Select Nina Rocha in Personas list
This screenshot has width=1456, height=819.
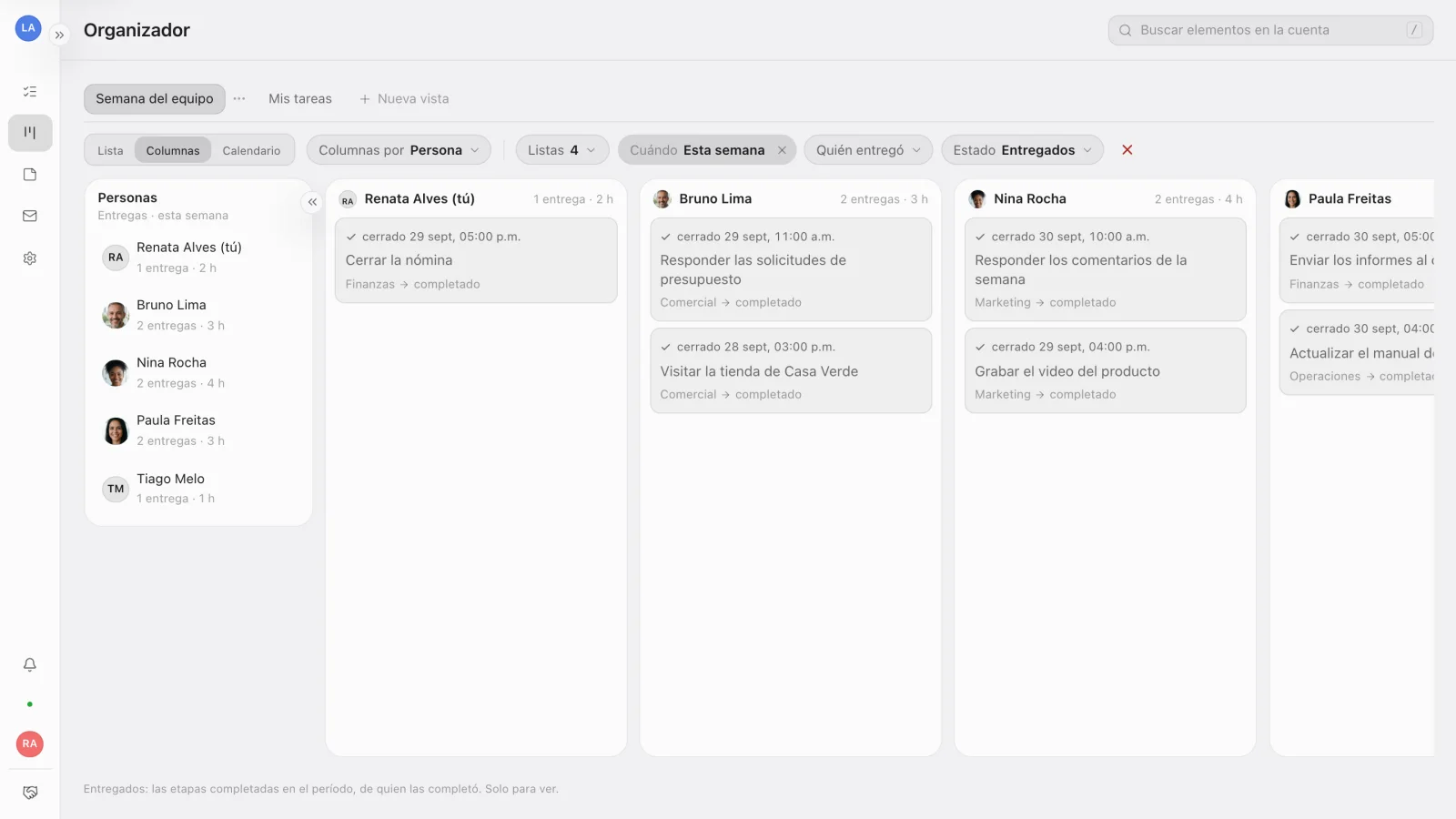point(198,372)
